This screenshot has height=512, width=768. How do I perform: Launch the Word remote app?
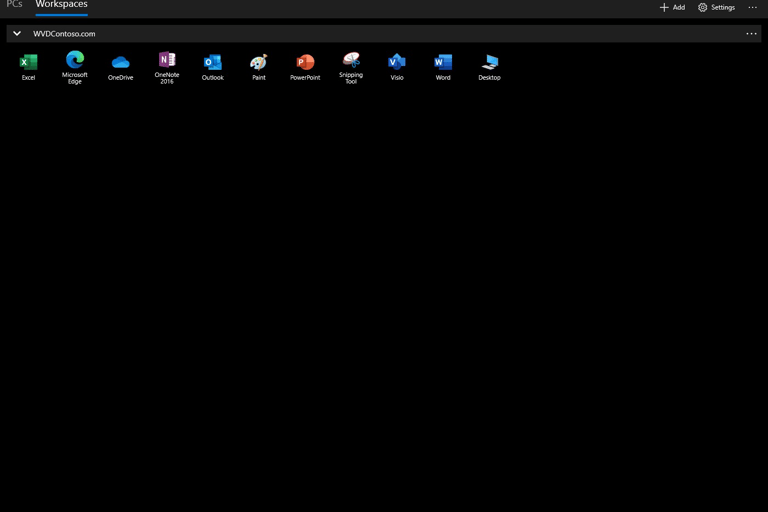click(x=443, y=67)
